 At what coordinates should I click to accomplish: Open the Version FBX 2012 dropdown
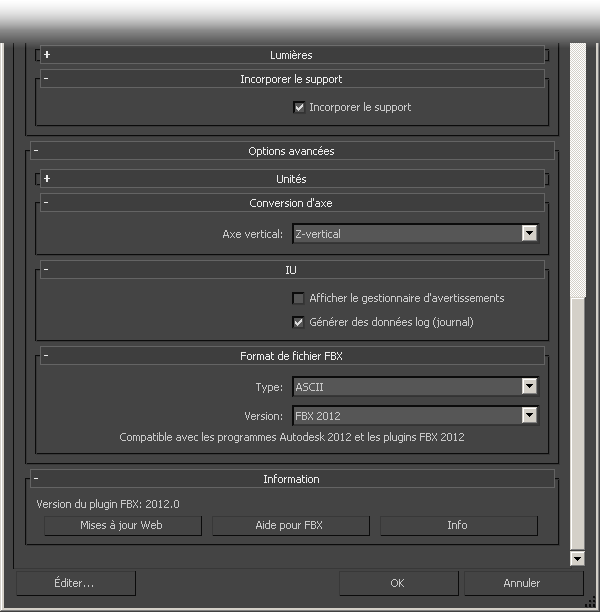pos(416,416)
